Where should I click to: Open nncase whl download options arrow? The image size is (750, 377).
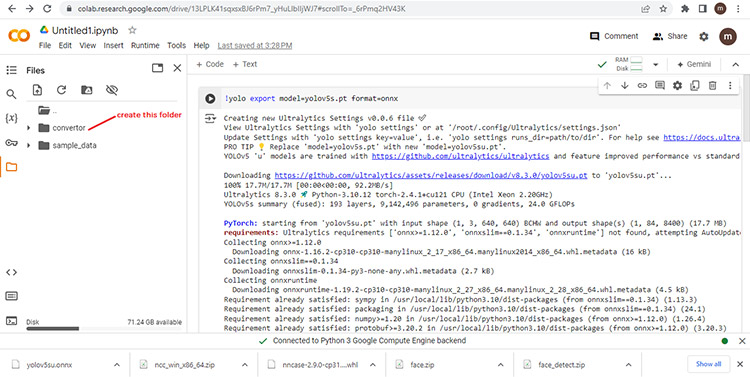coord(373,365)
